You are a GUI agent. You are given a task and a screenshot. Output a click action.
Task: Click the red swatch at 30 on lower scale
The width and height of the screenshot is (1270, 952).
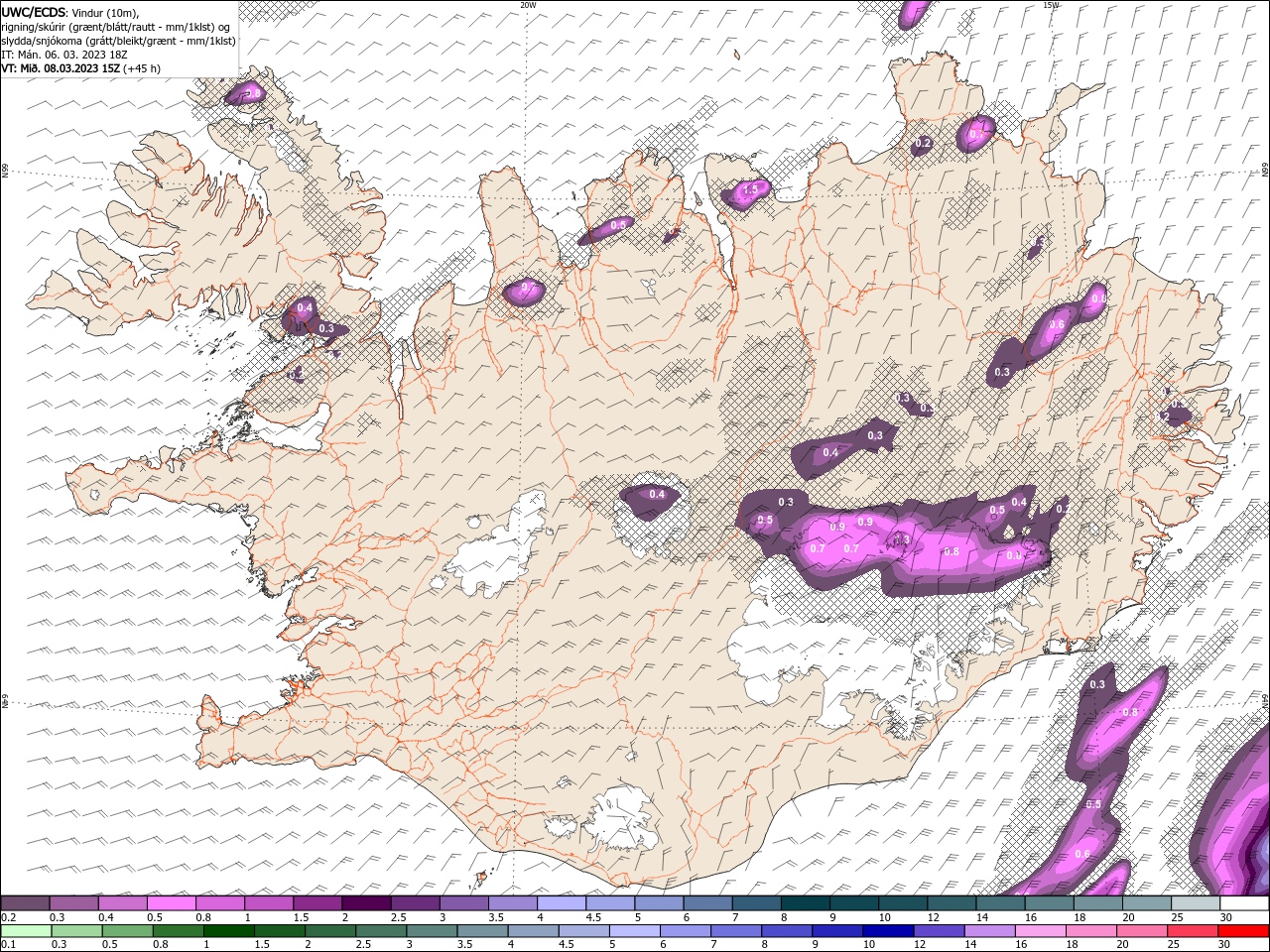[1243, 931]
